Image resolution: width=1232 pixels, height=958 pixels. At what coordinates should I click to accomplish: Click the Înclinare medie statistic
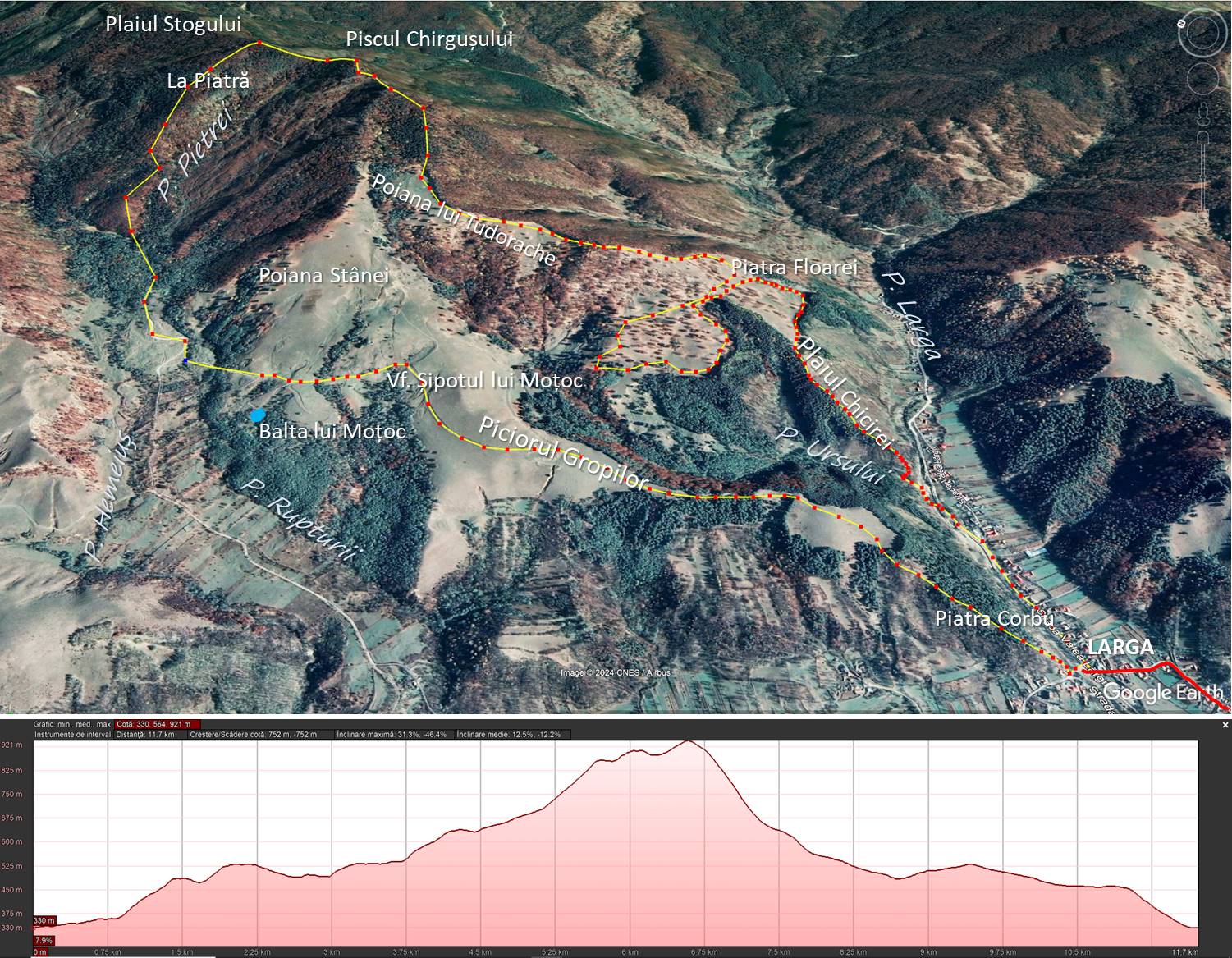[510, 735]
